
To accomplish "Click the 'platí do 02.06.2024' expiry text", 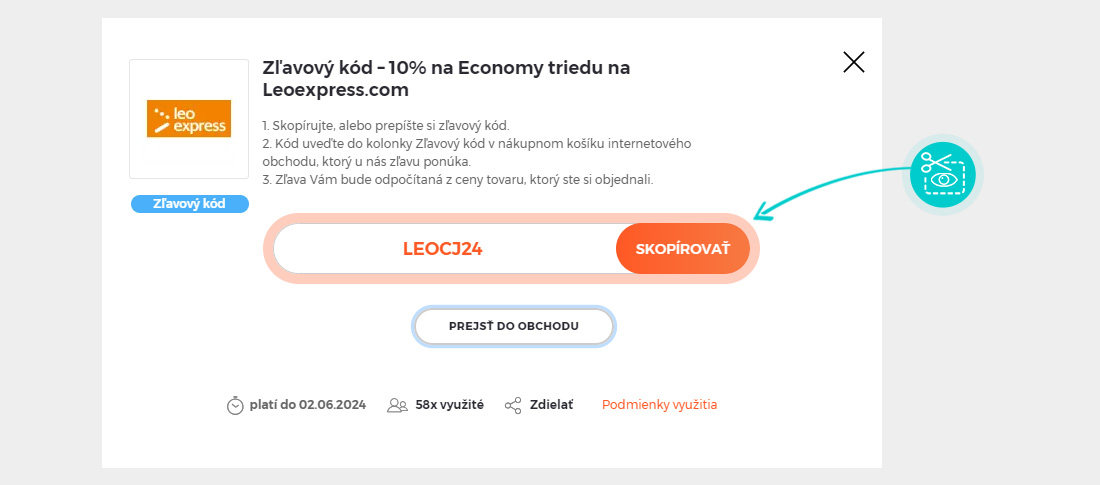I will coord(307,405).
